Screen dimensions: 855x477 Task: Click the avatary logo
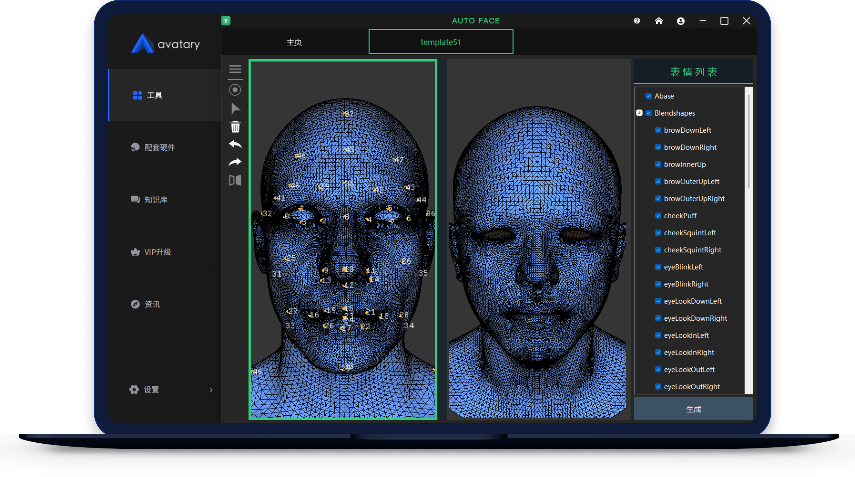point(166,44)
